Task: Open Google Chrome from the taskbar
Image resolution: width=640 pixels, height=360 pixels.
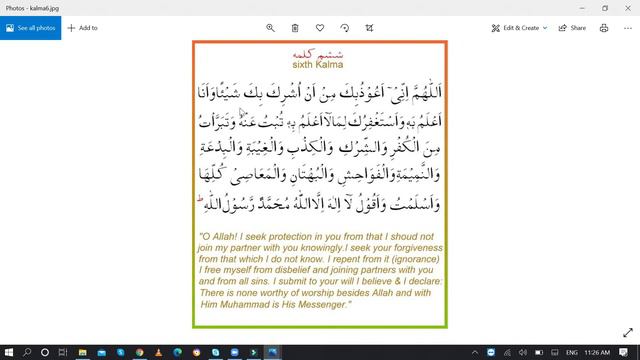Action: (140, 352)
